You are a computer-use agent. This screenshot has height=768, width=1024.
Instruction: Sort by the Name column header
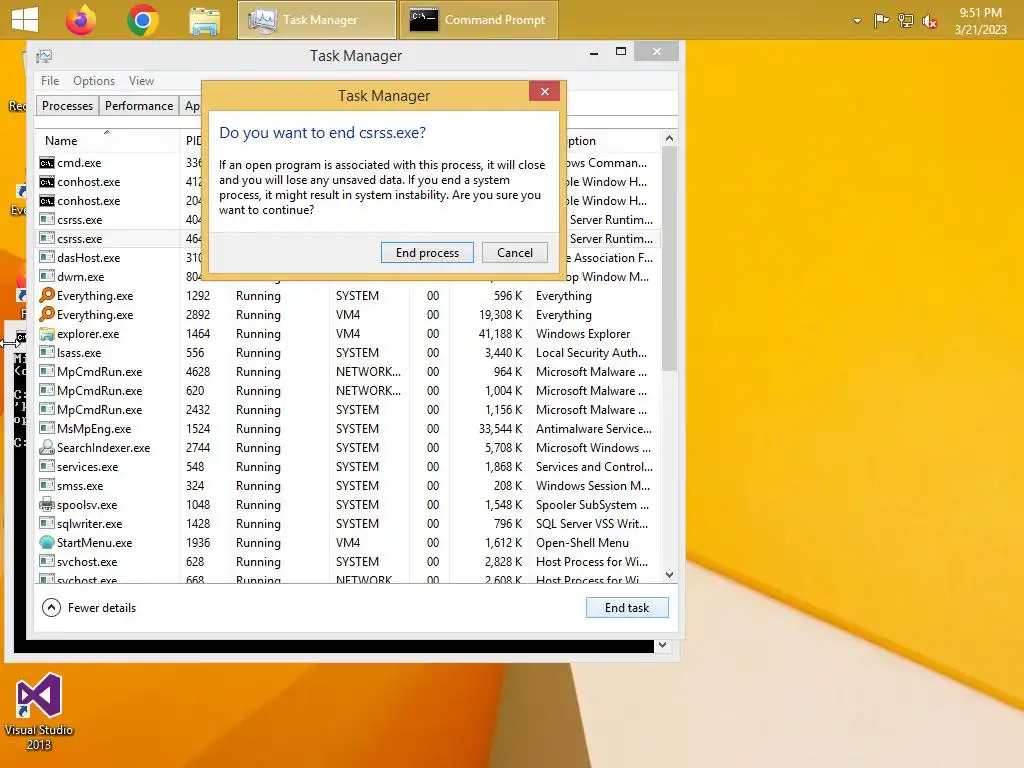click(x=106, y=140)
